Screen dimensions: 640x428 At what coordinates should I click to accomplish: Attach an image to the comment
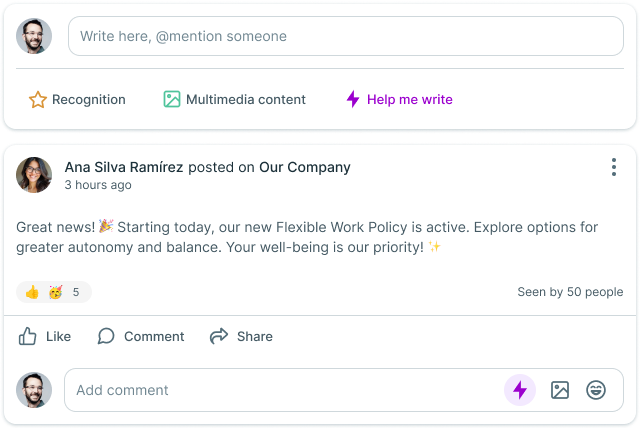560,390
